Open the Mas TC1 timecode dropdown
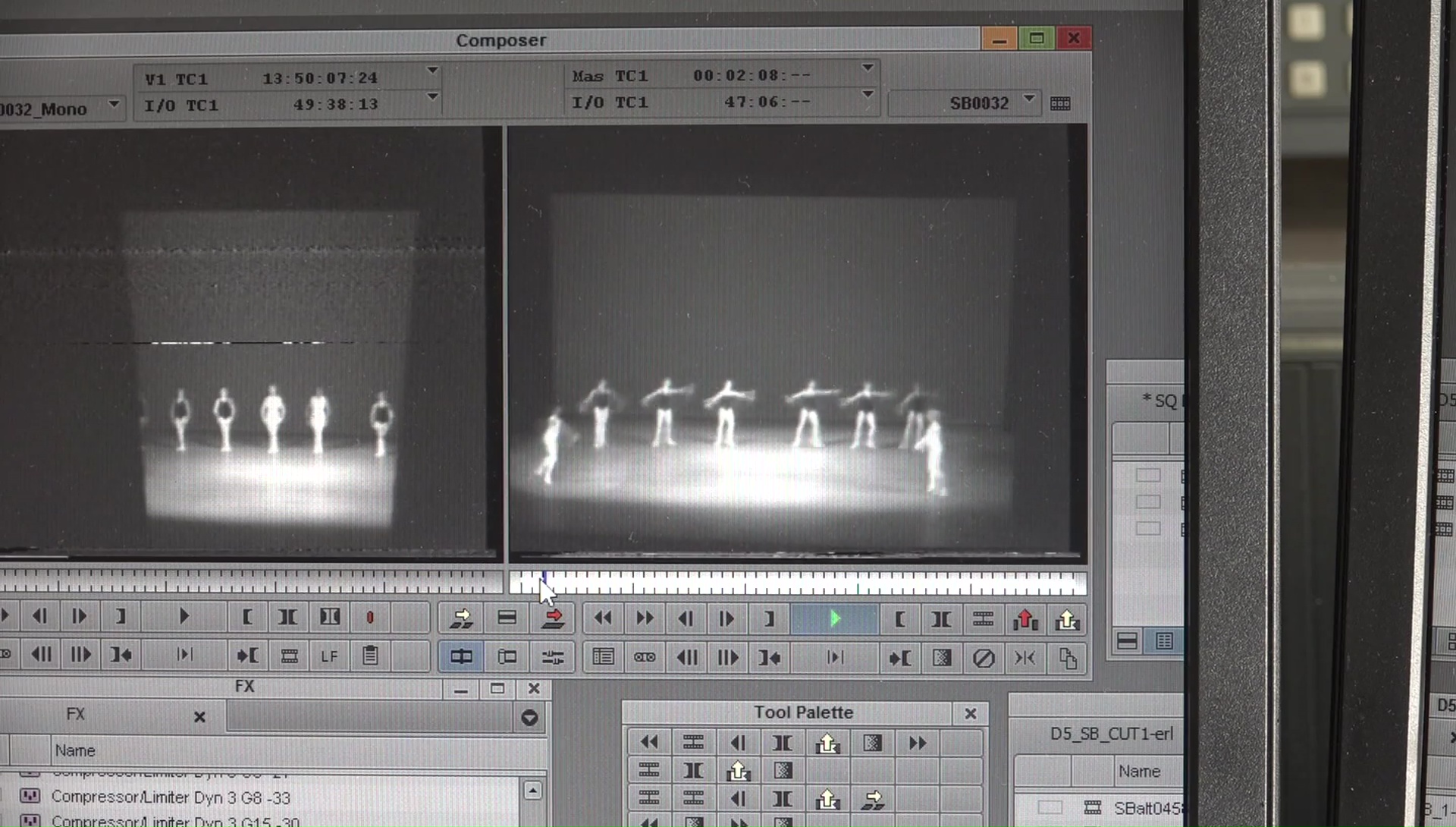Screen dimensions: 1456x827 [868, 68]
